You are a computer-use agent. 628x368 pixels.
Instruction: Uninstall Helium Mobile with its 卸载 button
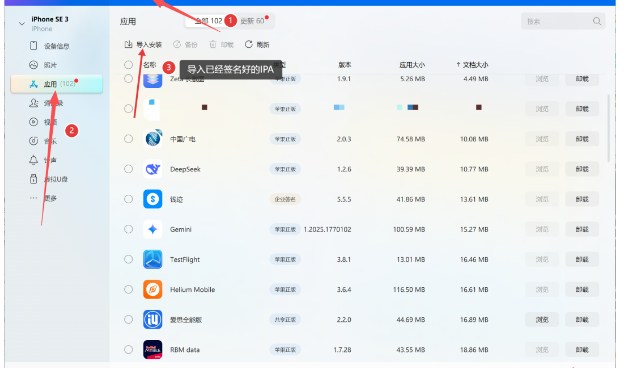(582, 290)
